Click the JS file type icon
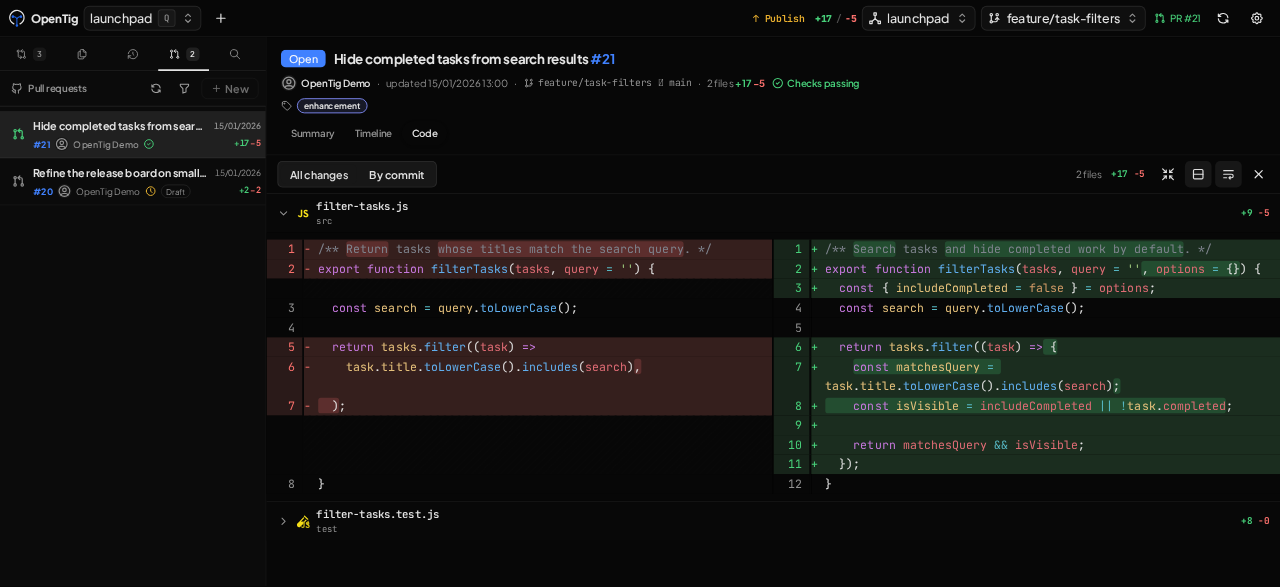The height and width of the screenshot is (587, 1280). click(303, 213)
